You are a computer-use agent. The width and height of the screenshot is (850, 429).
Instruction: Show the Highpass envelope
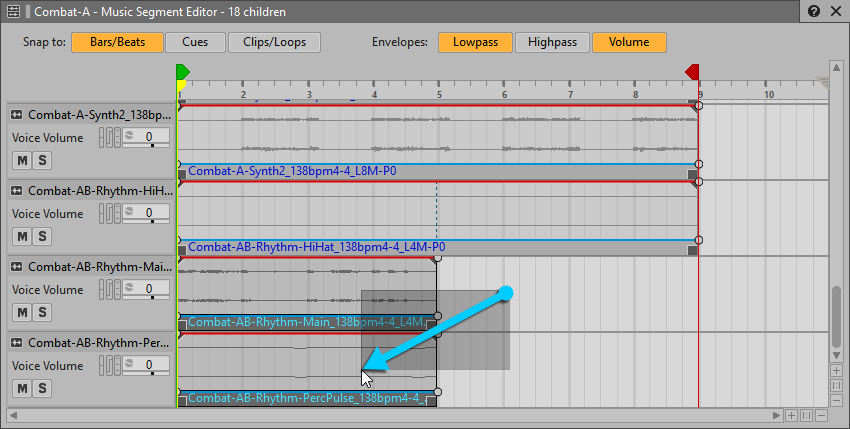[552, 42]
